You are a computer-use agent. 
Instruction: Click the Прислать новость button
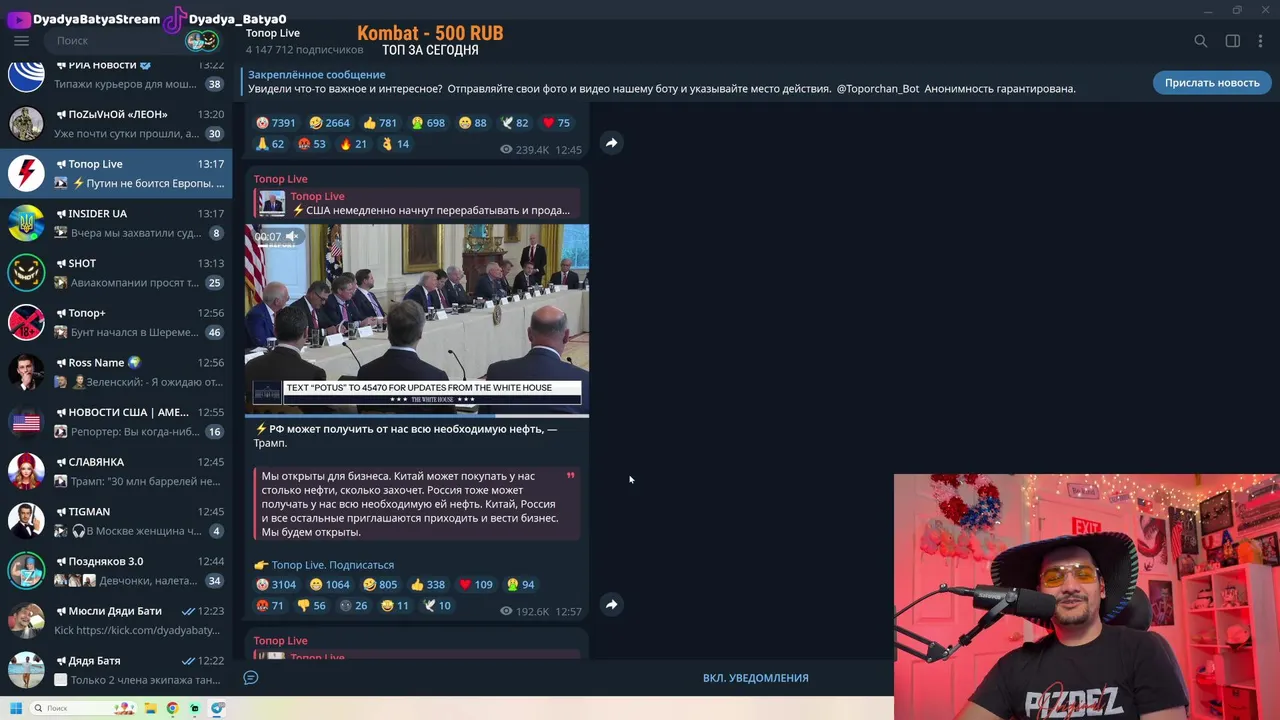[x=1211, y=83]
